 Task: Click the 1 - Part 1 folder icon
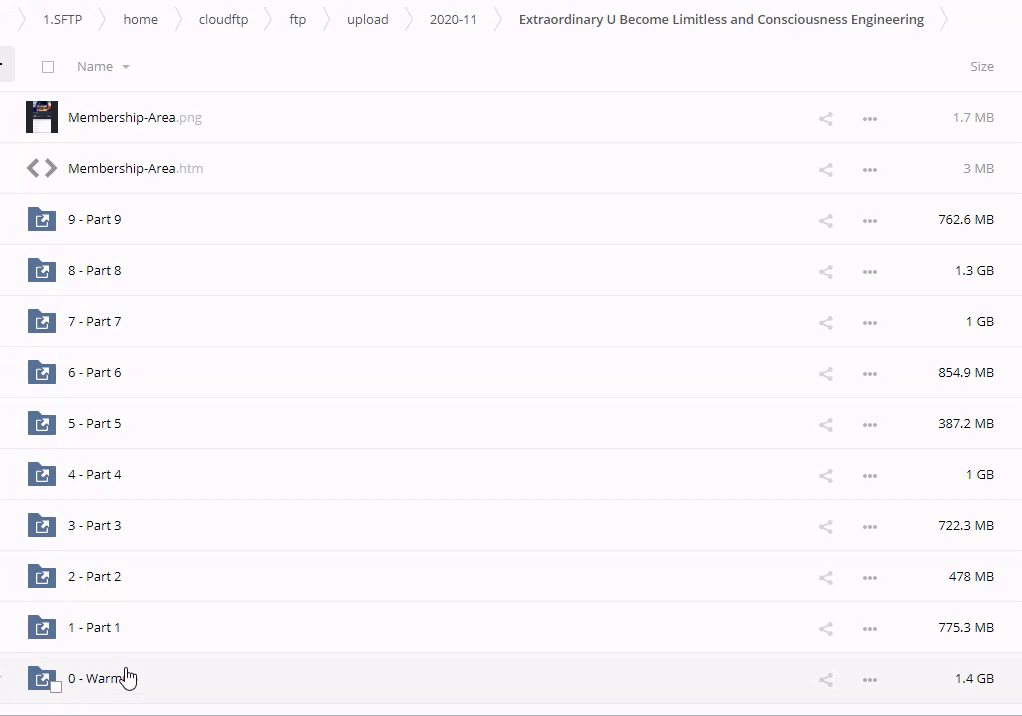(42, 628)
